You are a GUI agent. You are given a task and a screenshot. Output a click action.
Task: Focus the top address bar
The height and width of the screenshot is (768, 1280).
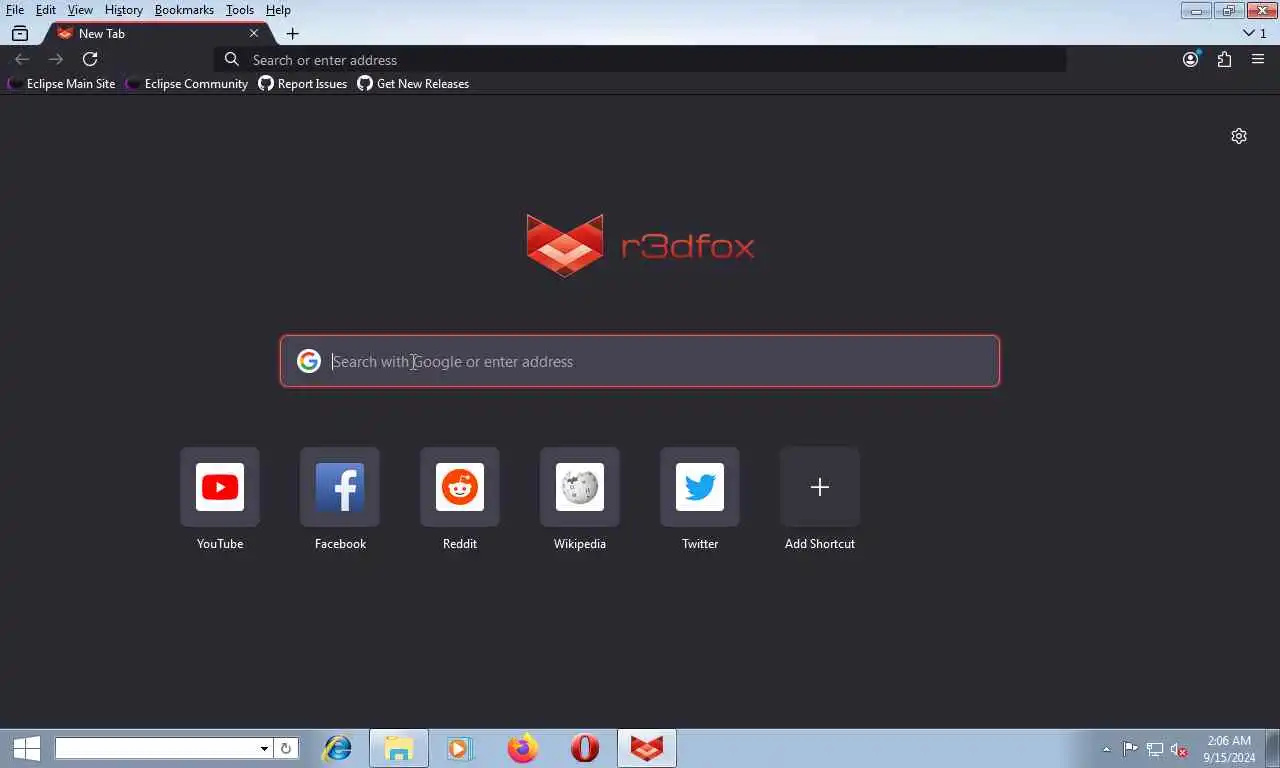(640, 60)
